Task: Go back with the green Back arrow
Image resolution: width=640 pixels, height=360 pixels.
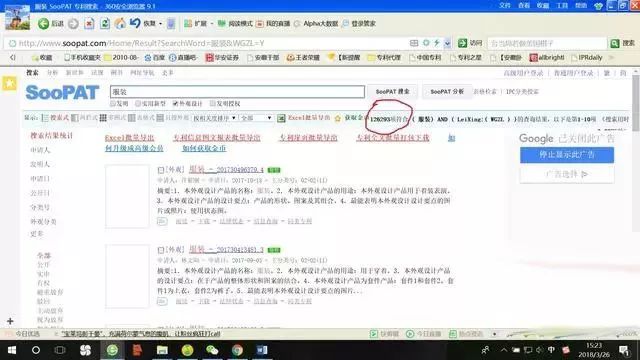Action: click(43, 24)
